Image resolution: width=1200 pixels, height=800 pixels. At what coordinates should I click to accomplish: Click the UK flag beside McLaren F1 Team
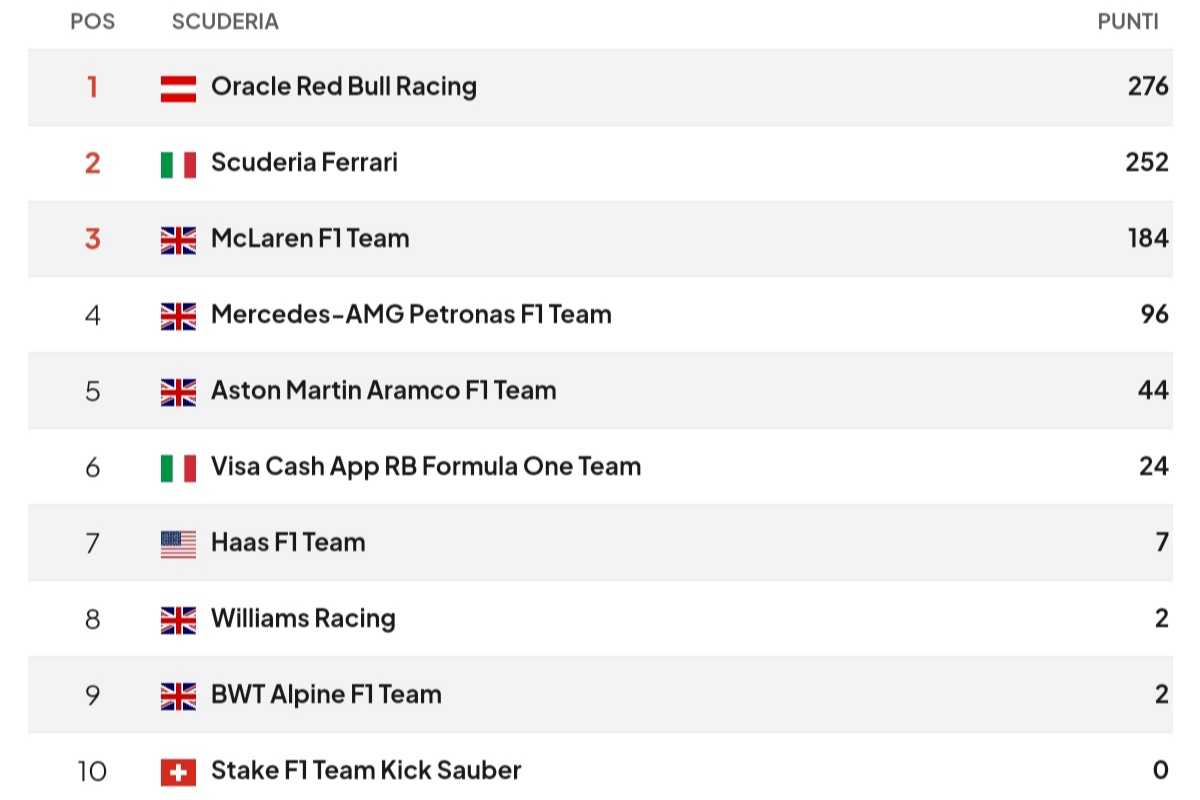[x=178, y=240]
